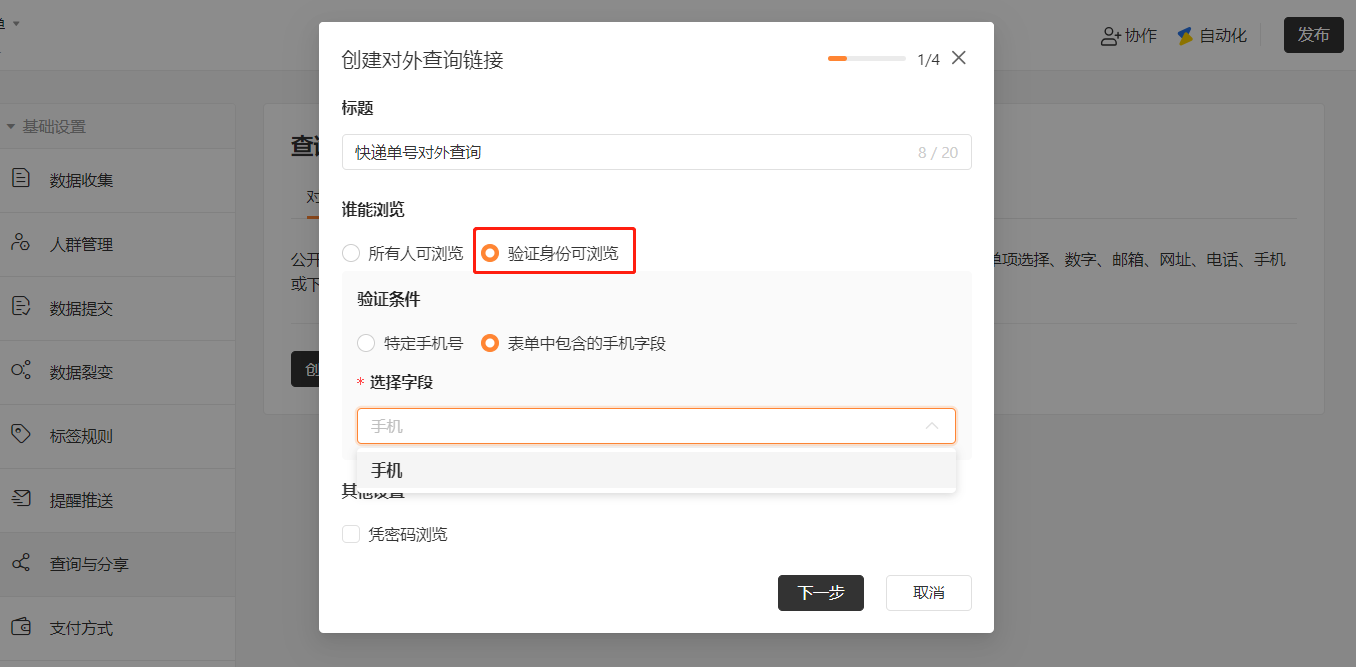This screenshot has height=667, width=1356.
Task: Click the 数据裂变 sidebar icon
Action: 21,371
